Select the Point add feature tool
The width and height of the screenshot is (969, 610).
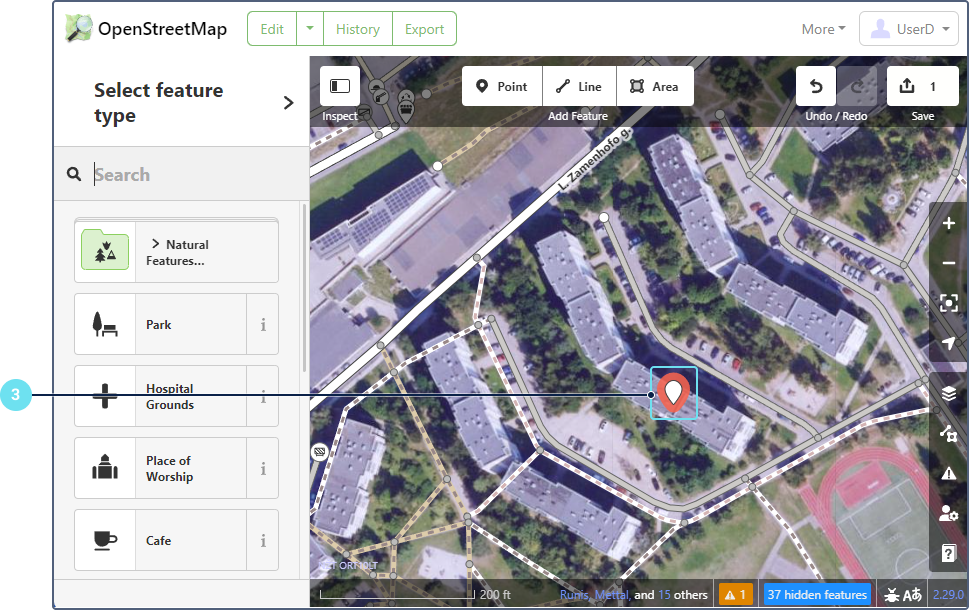[502, 87]
